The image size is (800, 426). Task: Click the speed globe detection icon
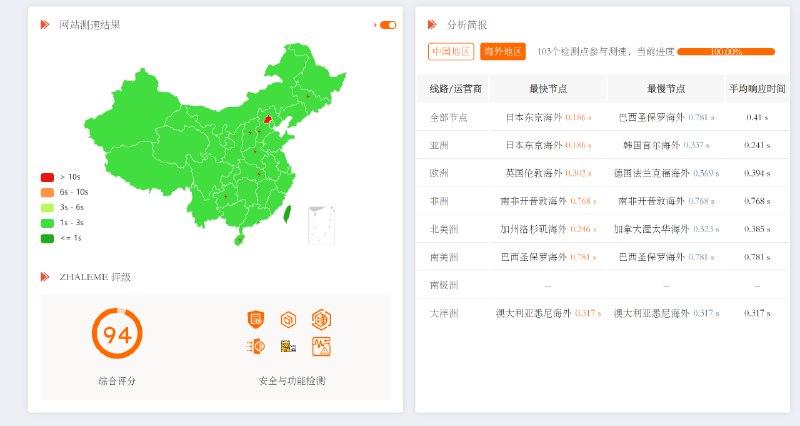pyautogui.click(x=256, y=347)
